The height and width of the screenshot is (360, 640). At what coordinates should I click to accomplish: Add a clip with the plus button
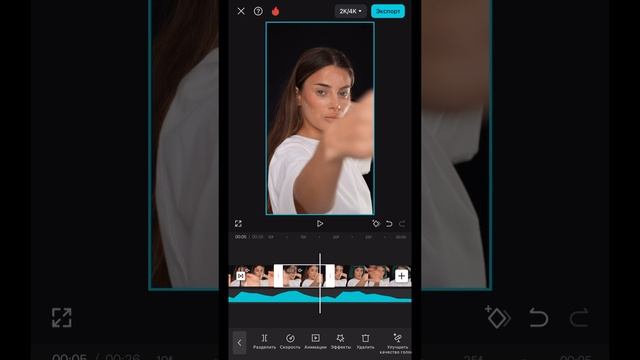point(402,276)
